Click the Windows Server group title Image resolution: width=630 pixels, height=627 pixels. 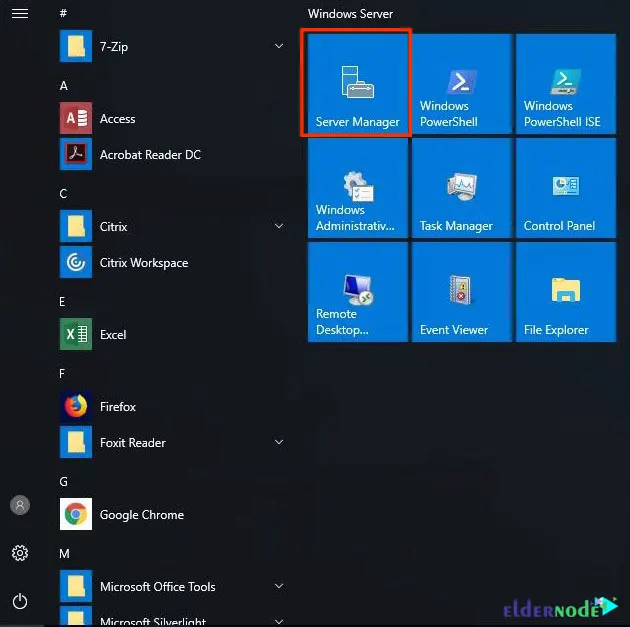pos(350,14)
